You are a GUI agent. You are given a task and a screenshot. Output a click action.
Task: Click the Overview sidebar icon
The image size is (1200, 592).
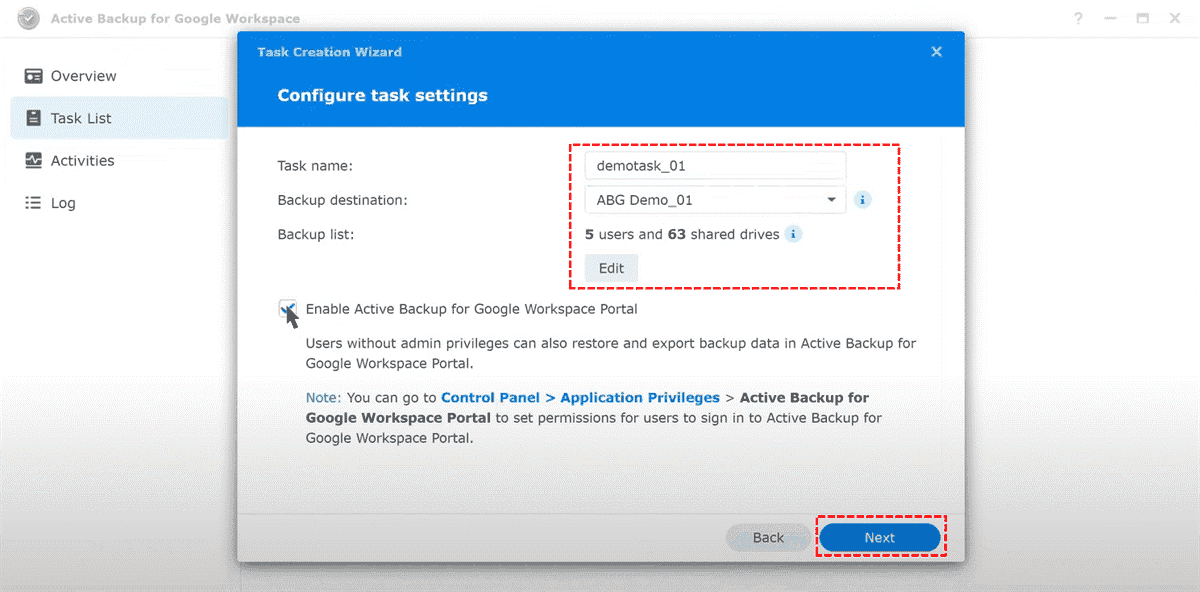[34, 76]
